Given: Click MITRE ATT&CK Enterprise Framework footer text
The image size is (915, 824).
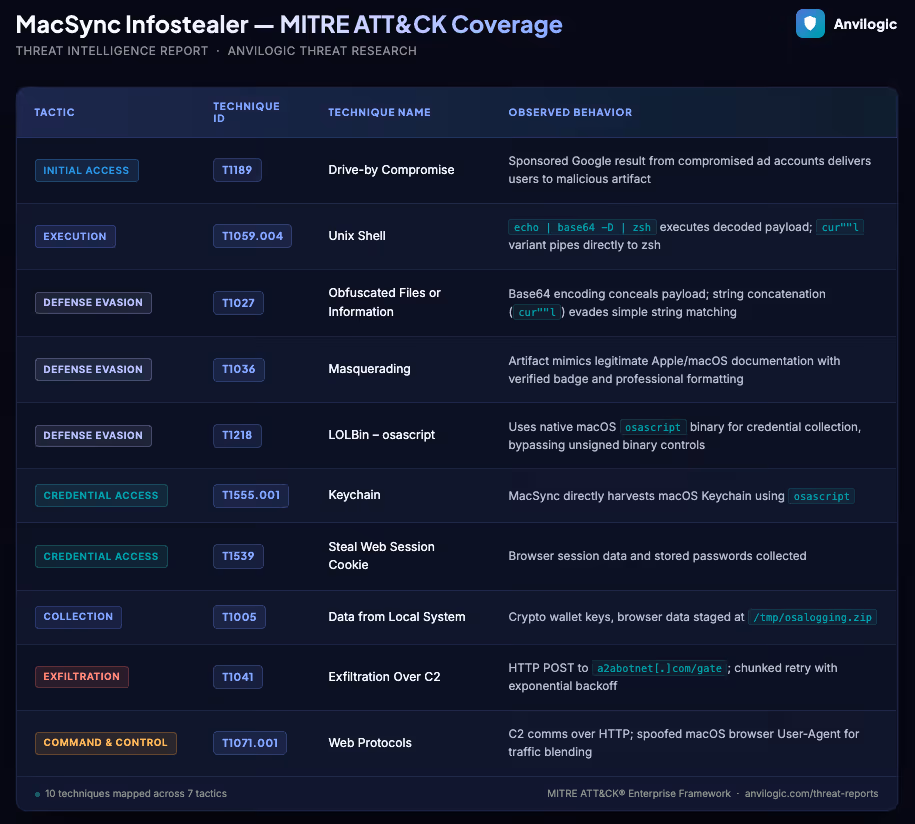Looking at the screenshot, I should pyautogui.click(x=638, y=794).
